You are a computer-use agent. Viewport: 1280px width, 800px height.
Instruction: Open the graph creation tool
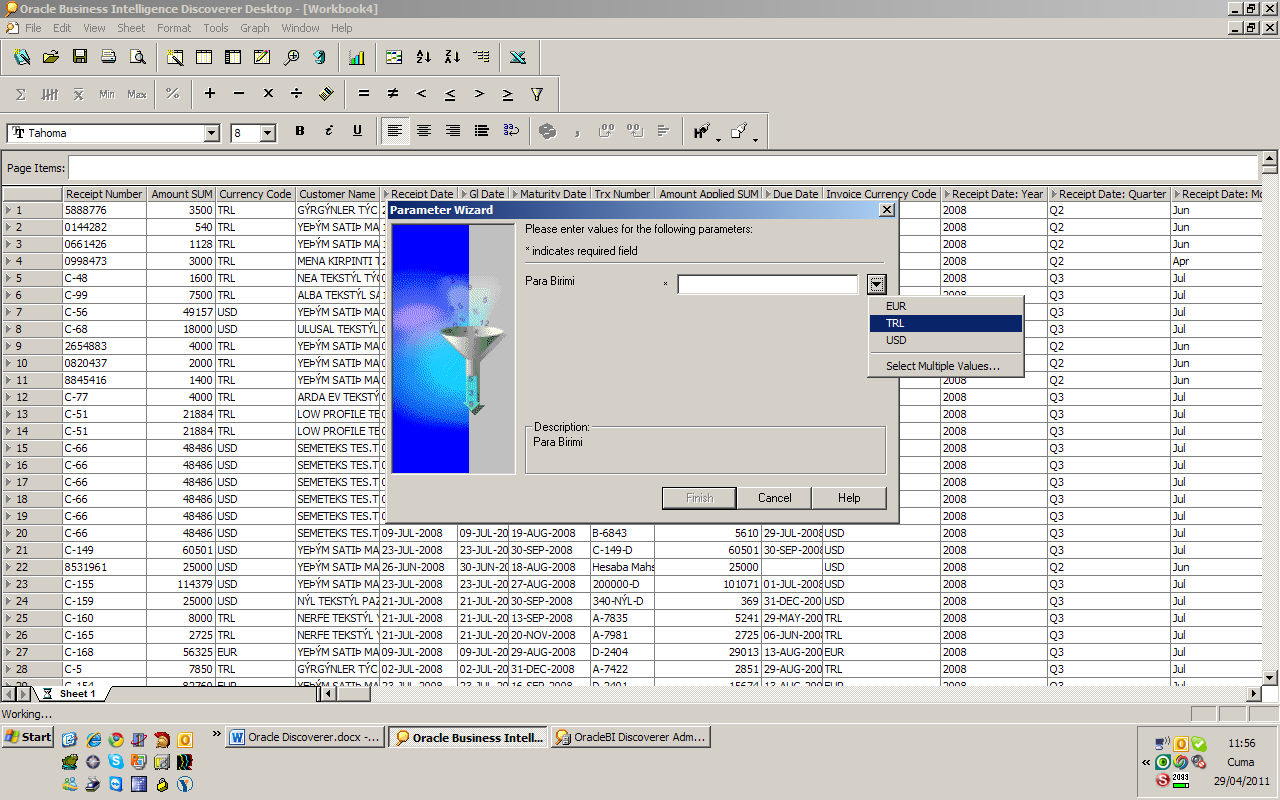tap(357, 57)
